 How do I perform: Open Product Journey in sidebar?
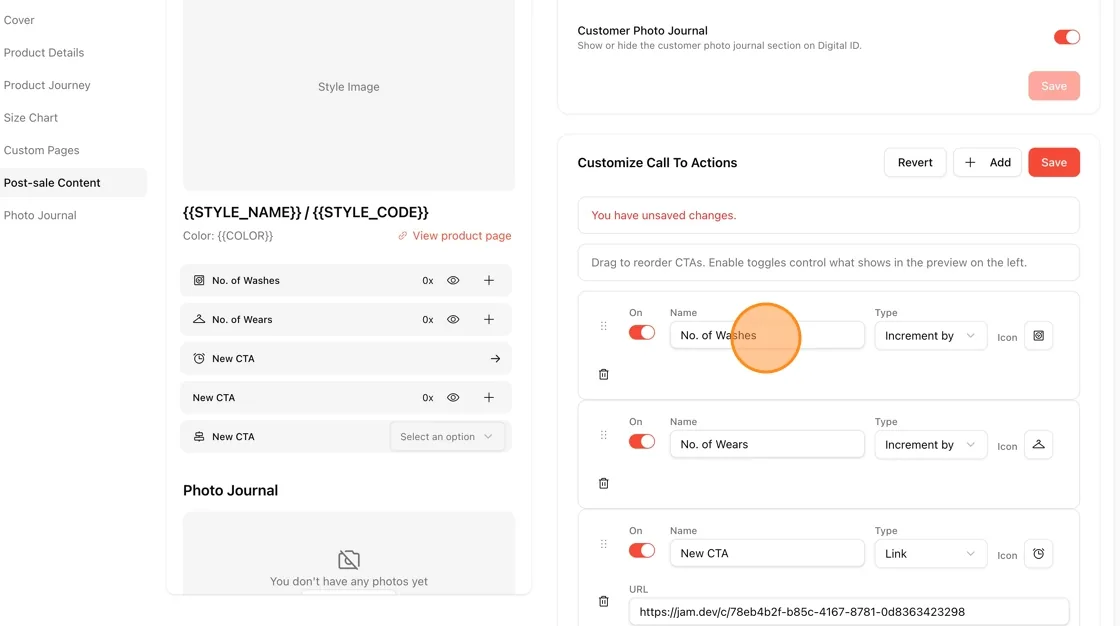point(47,85)
